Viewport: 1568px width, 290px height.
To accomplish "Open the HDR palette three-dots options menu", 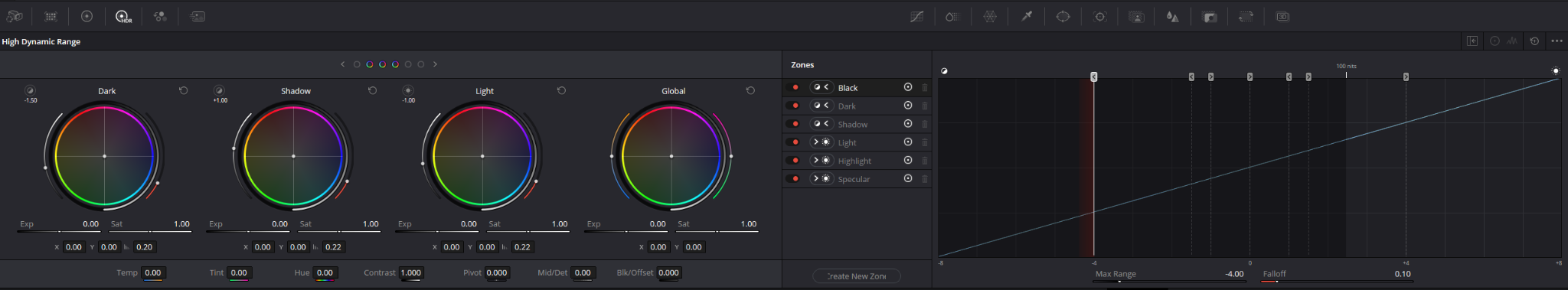I will point(1557,41).
